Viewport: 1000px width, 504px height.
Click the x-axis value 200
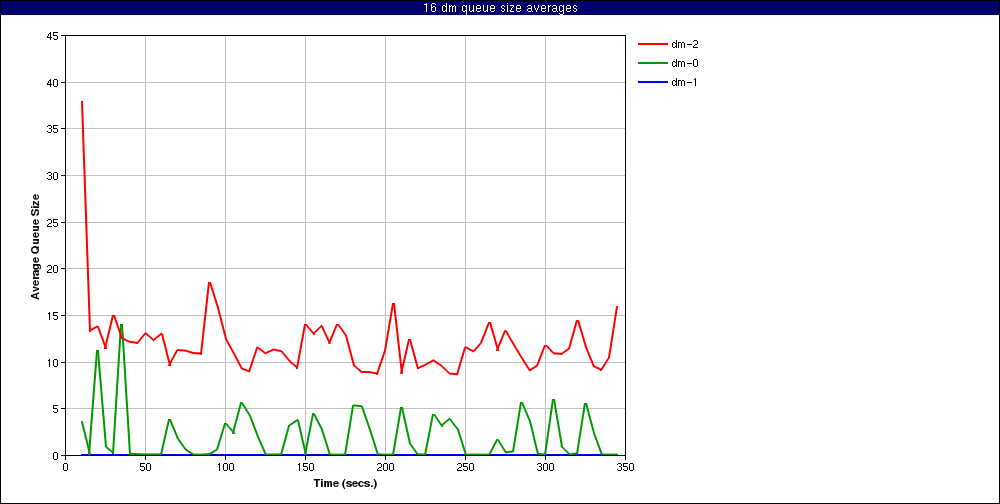point(385,467)
